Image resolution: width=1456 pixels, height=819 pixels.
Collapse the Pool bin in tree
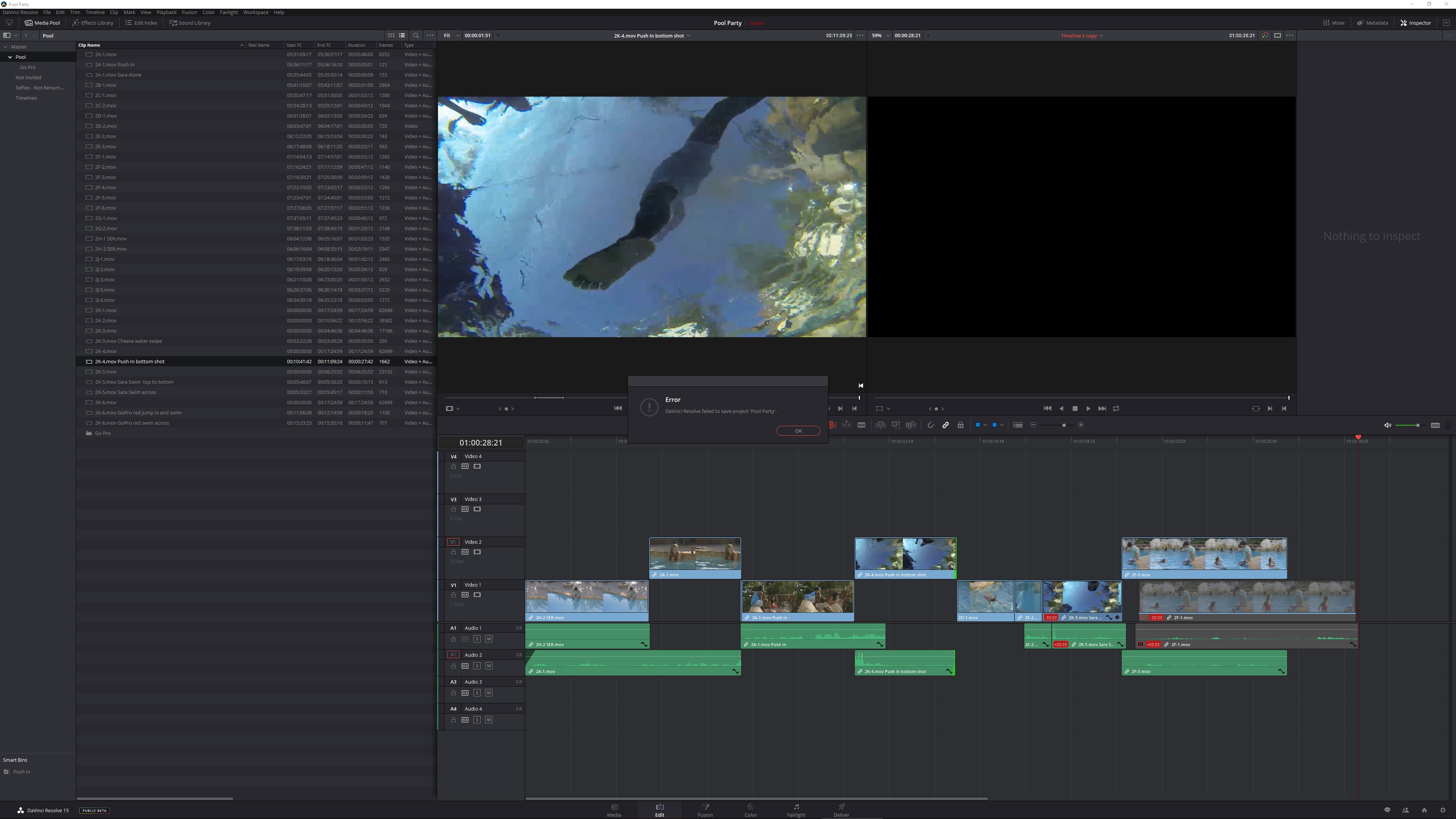[10, 57]
